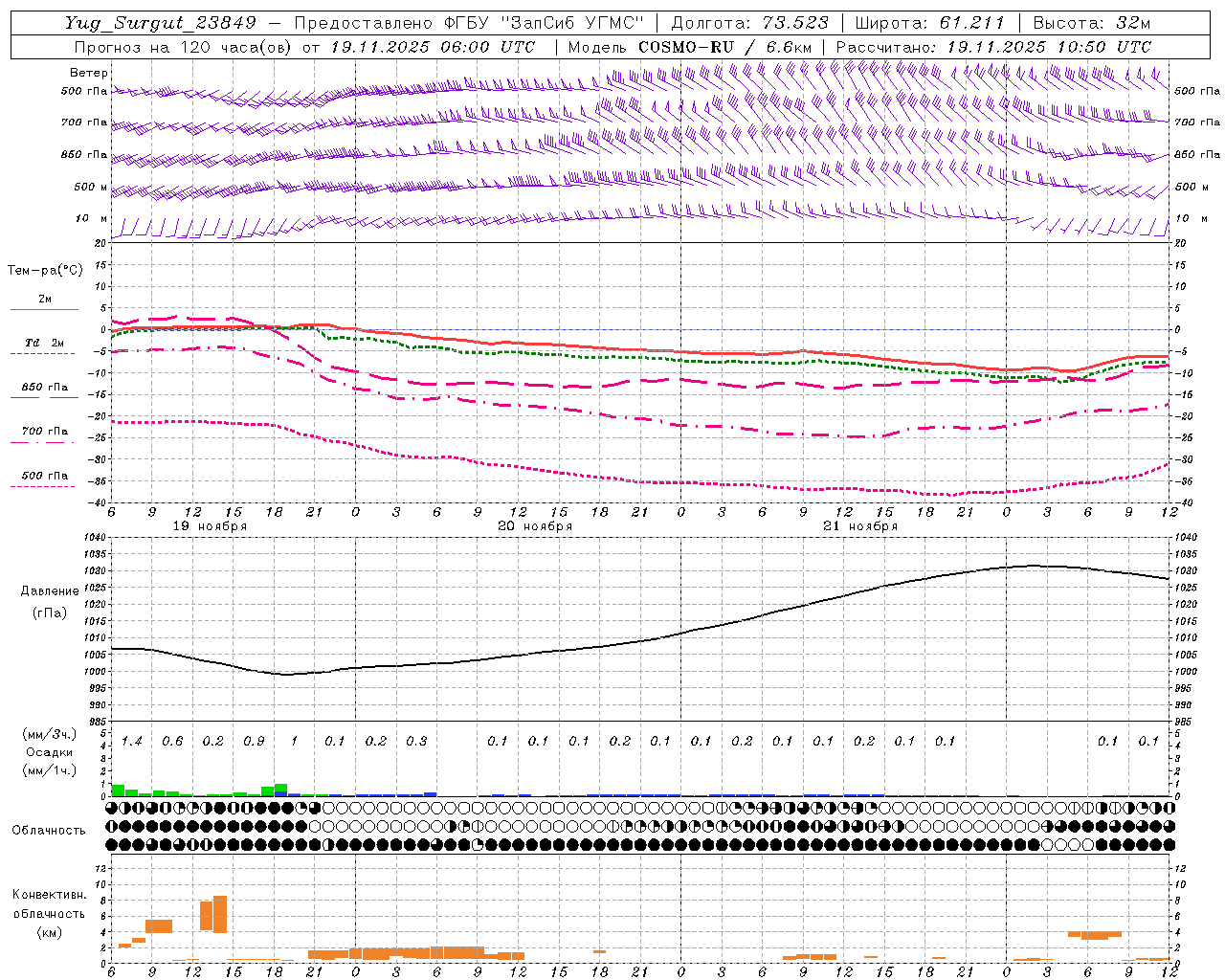Click the dotted line sample under 500 гПа legend
The height and width of the screenshot is (980, 1225).
[44, 486]
